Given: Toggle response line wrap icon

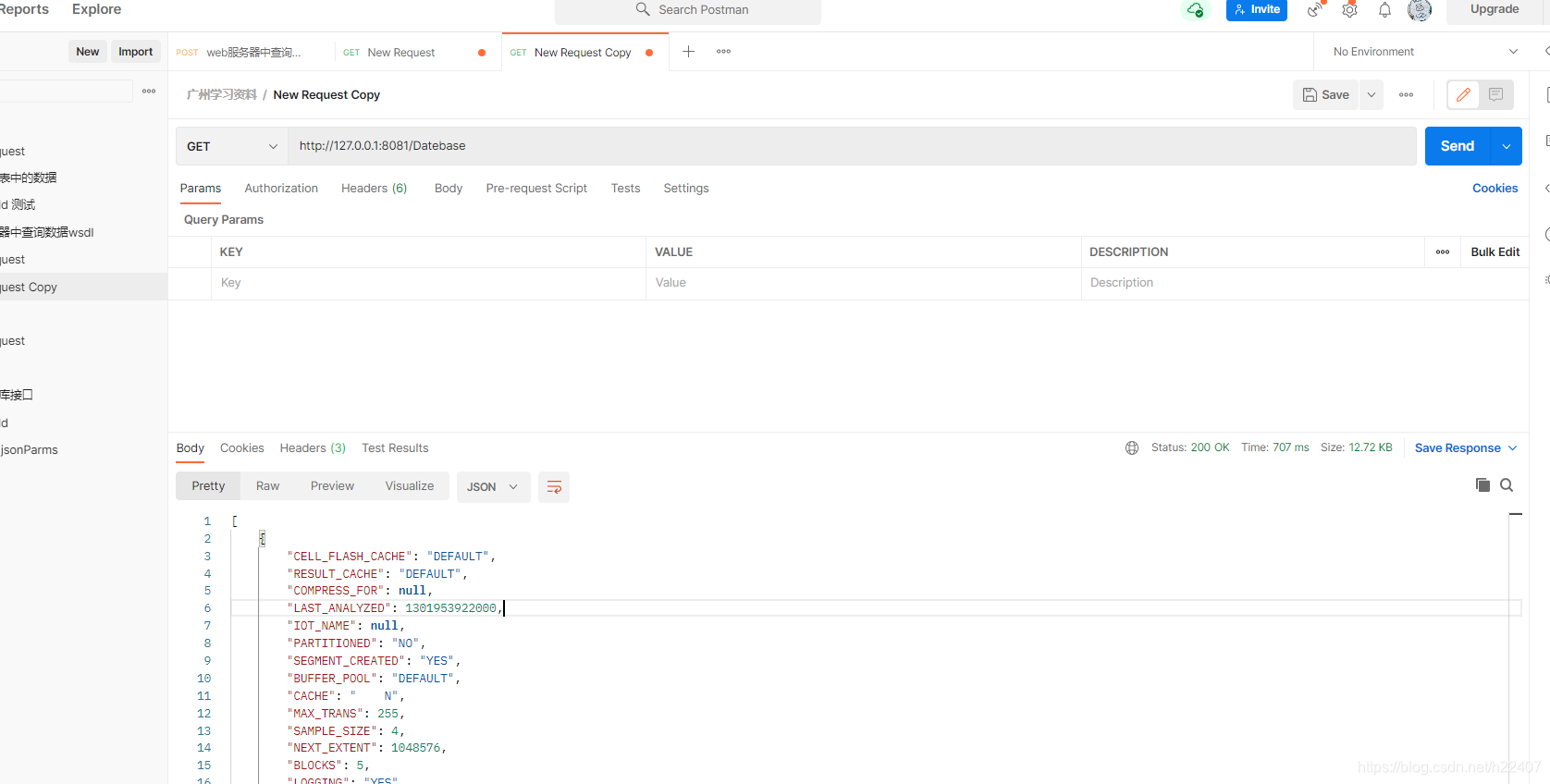Looking at the screenshot, I should pos(554,487).
